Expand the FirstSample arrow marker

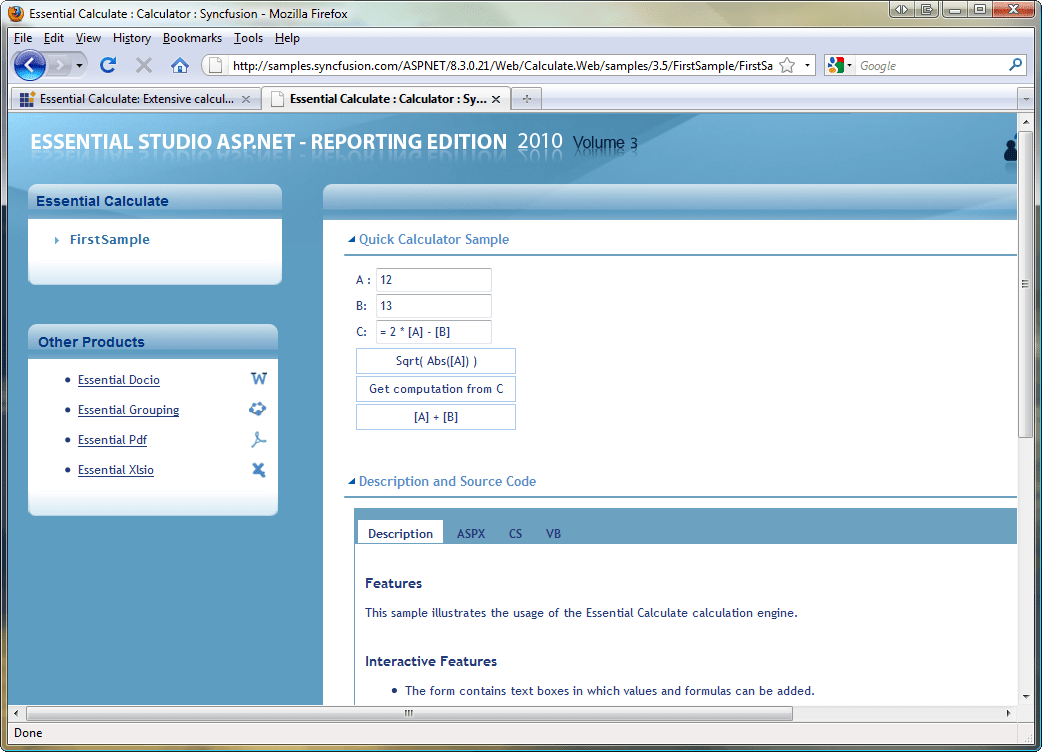(56, 240)
